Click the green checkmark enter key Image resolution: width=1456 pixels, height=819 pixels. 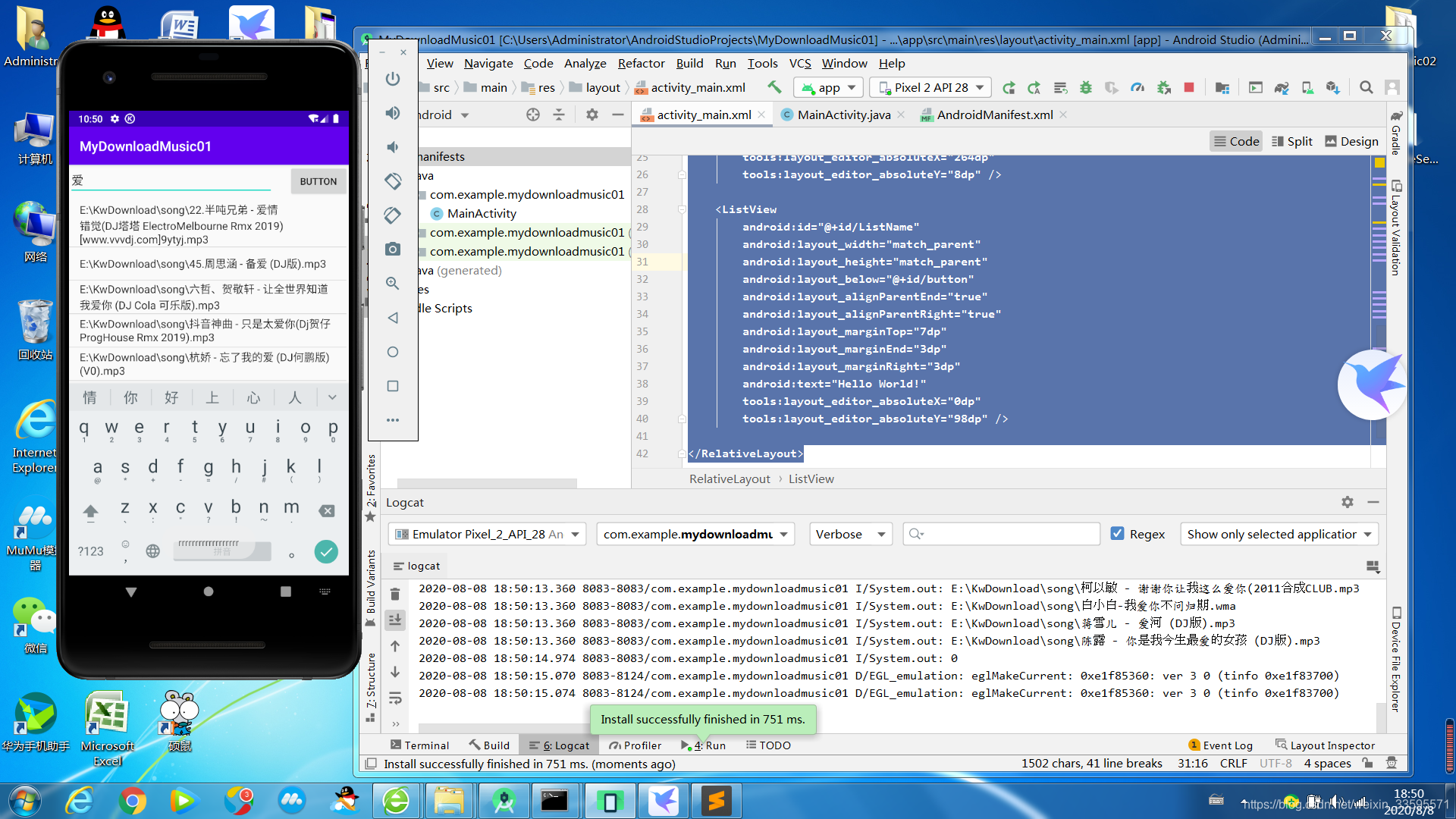(x=326, y=551)
